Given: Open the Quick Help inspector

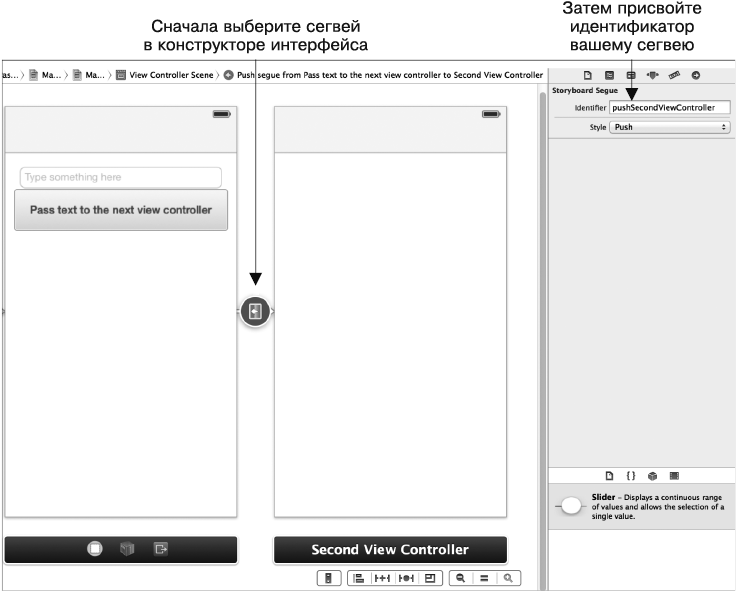Looking at the screenshot, I should point(608,75).
